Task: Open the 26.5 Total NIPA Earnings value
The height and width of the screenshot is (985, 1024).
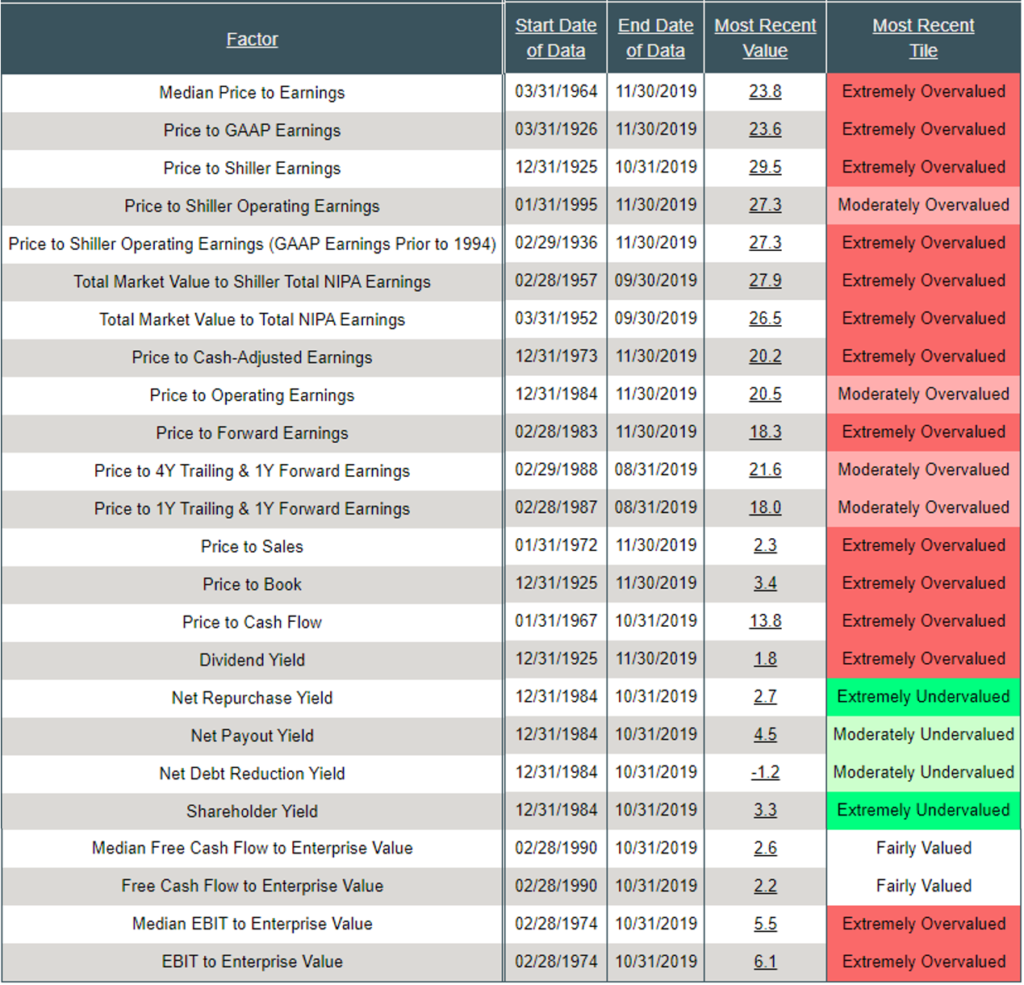Action: [765, 319]
